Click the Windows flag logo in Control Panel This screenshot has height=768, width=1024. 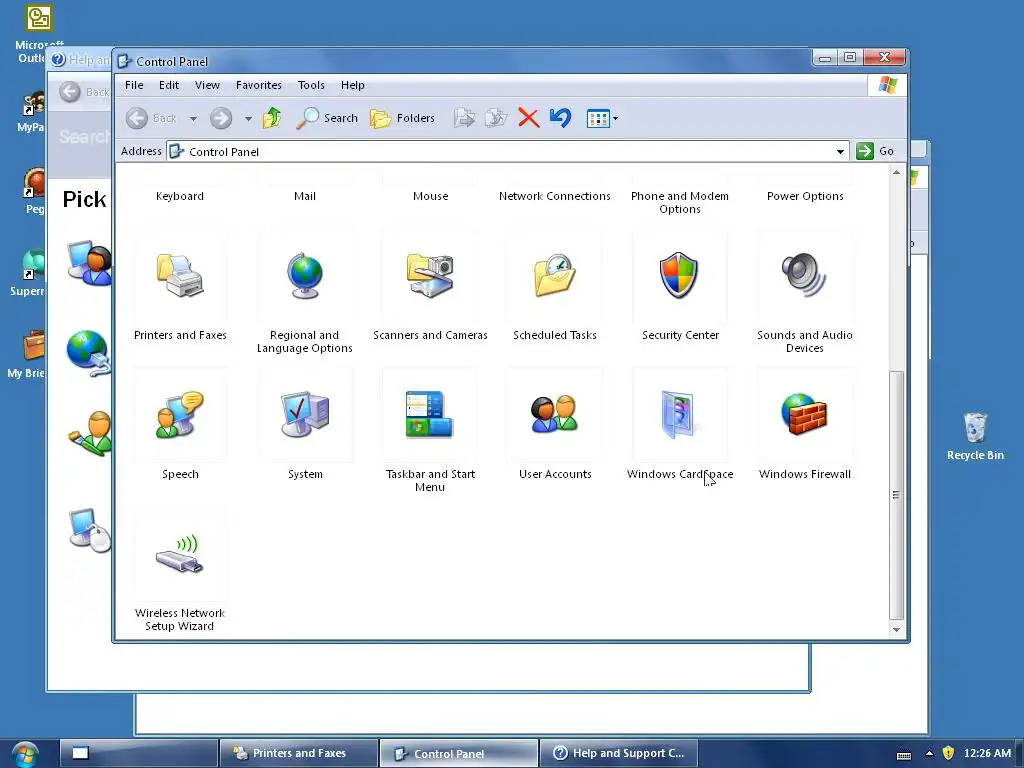pyautogui.click(x=888, y=85)
